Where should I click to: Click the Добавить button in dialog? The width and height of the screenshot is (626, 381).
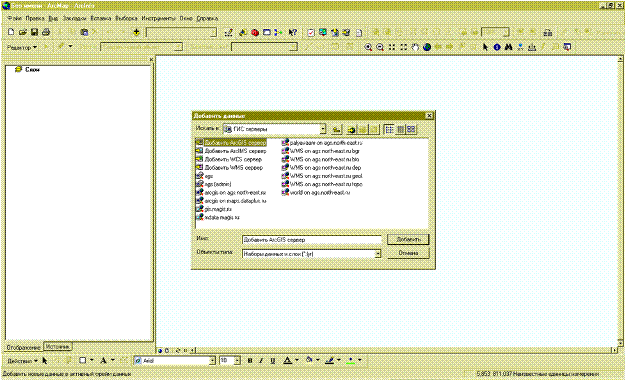point(408,239)
